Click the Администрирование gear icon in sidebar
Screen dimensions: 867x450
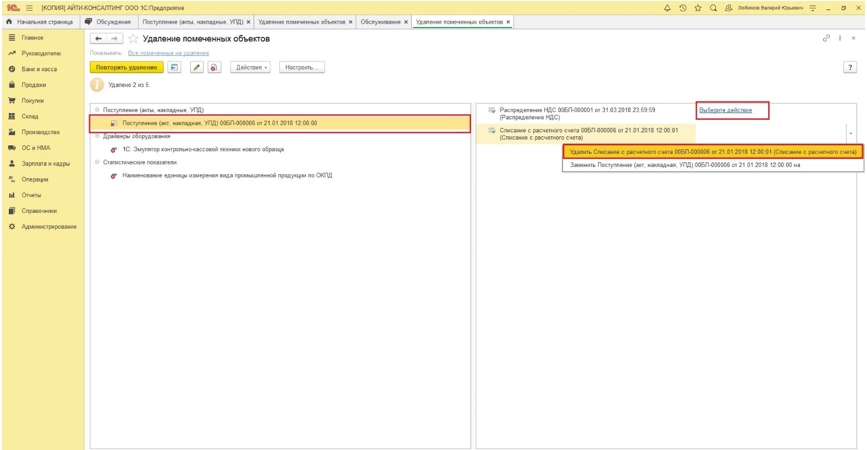point(12,227)
